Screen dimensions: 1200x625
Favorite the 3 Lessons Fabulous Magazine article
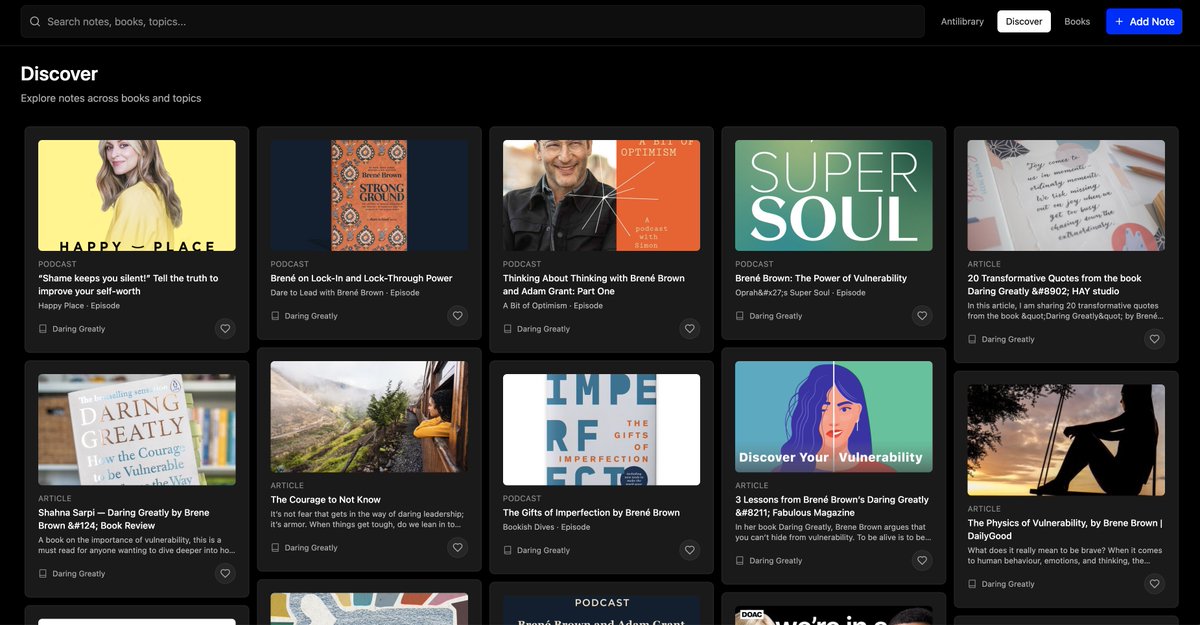[x=922, y=560]
